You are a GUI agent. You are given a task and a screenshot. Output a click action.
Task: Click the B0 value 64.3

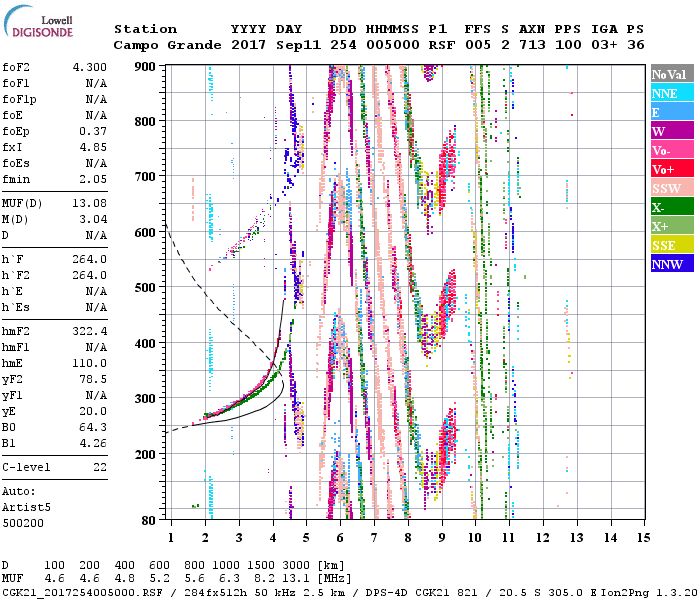93,427
